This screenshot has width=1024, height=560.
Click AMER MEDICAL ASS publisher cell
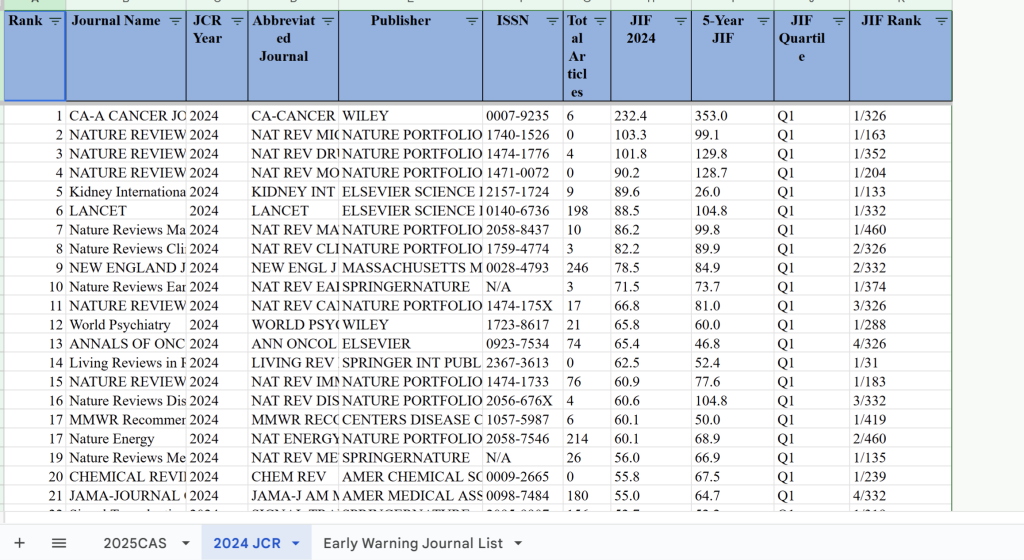point(410,496)
